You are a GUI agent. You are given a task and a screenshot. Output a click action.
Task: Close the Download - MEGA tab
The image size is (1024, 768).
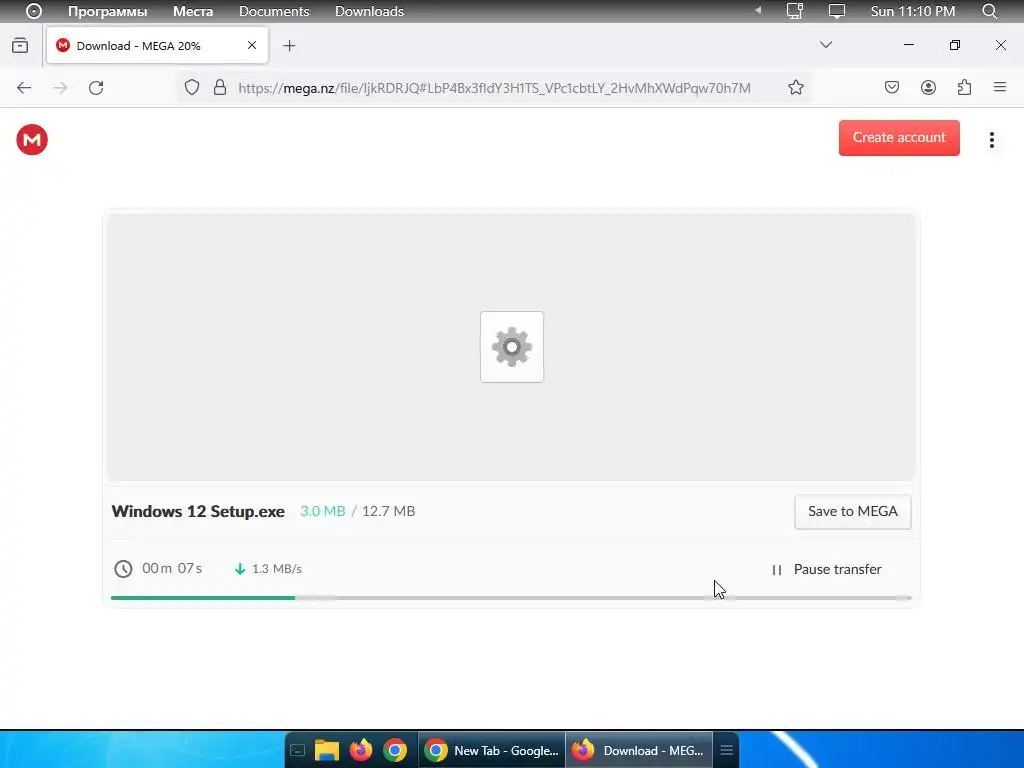point(252,45)
